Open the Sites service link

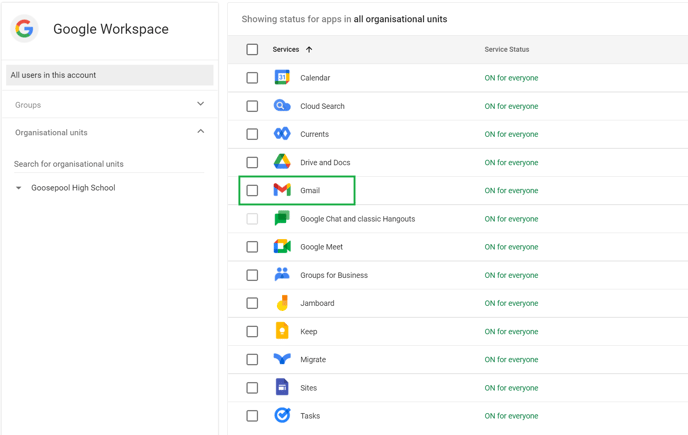click(308, 388)
